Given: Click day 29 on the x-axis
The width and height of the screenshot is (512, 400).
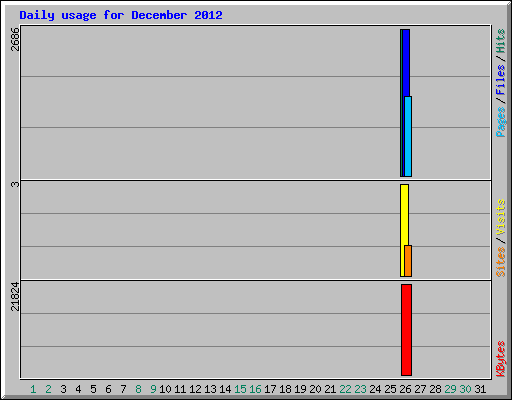Looking at the screenshot, I should (x=450, y=389).
